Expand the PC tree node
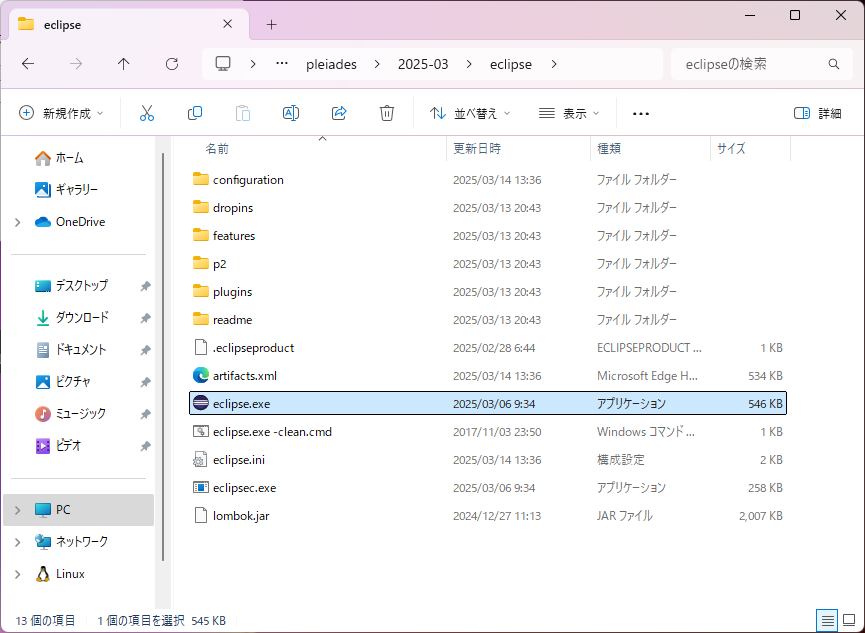This screenshot has height=633, width=865. [x=18, y=510]
